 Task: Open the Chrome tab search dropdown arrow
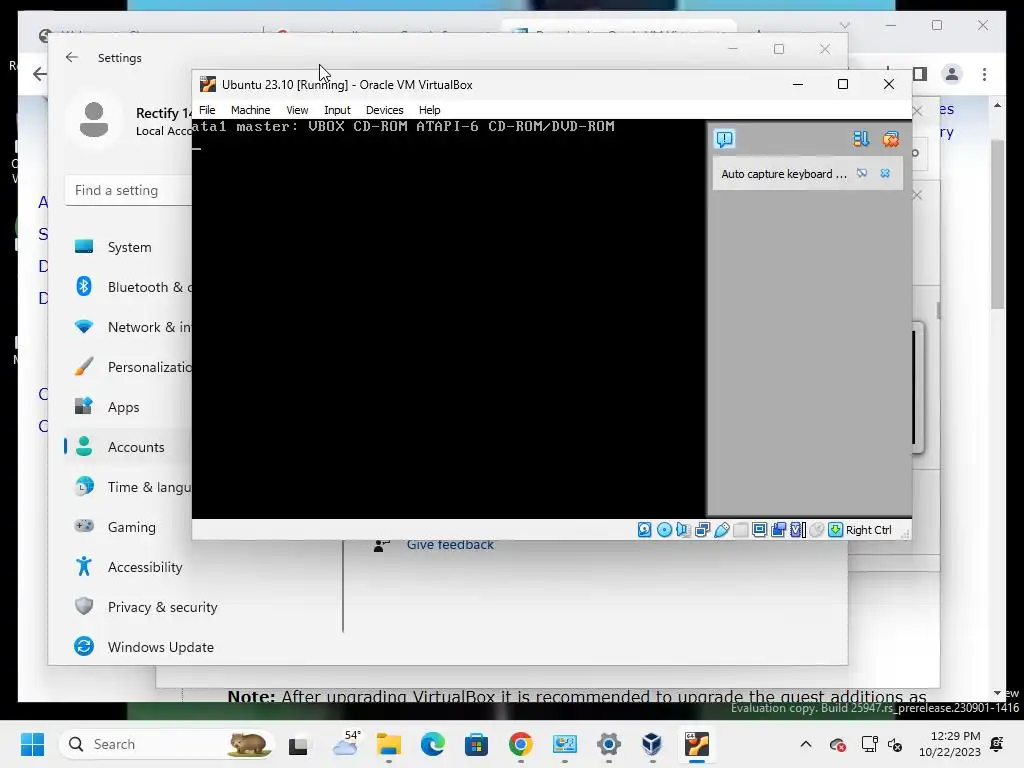click(x=844, y=25)
